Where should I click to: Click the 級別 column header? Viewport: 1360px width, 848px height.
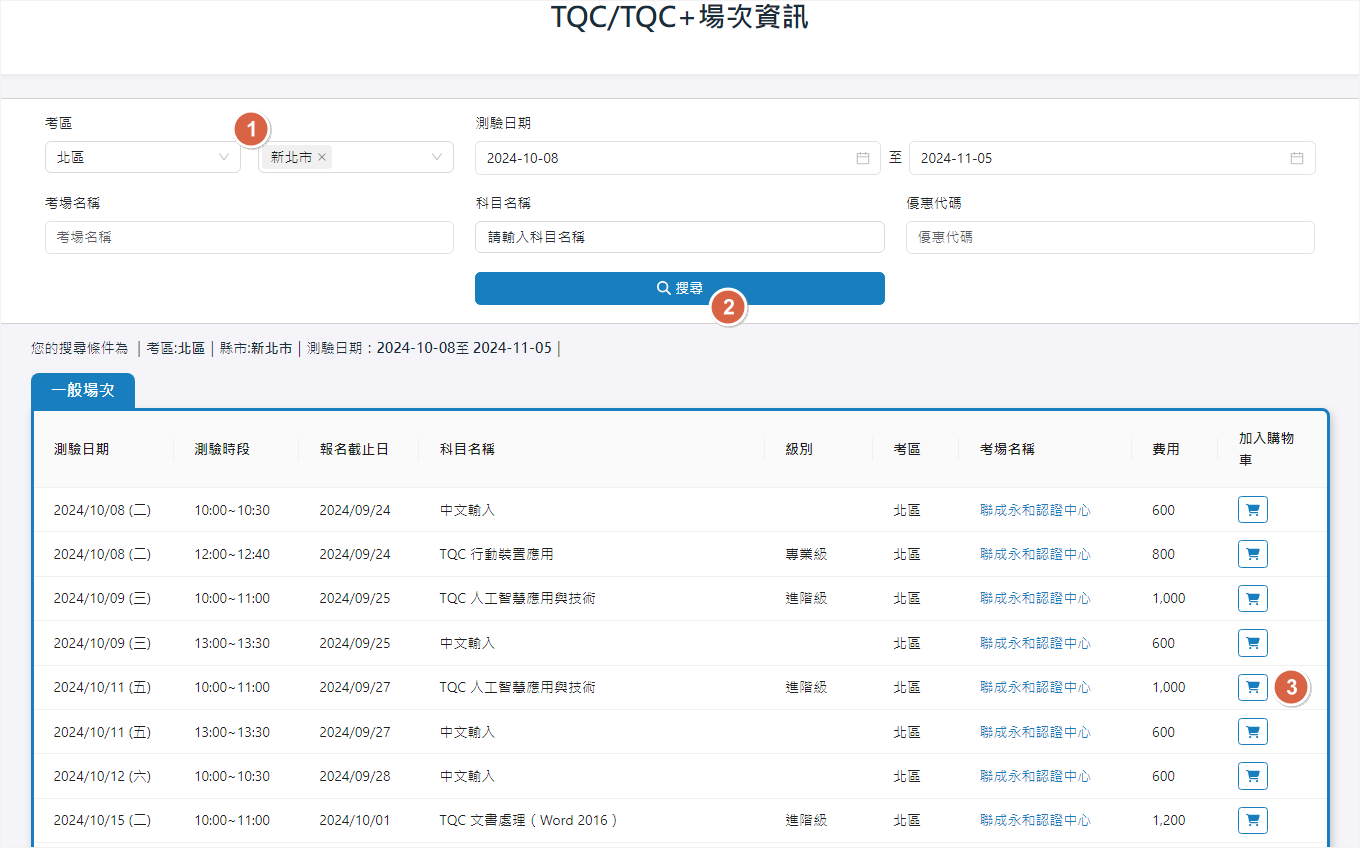(x=799, y=449)
